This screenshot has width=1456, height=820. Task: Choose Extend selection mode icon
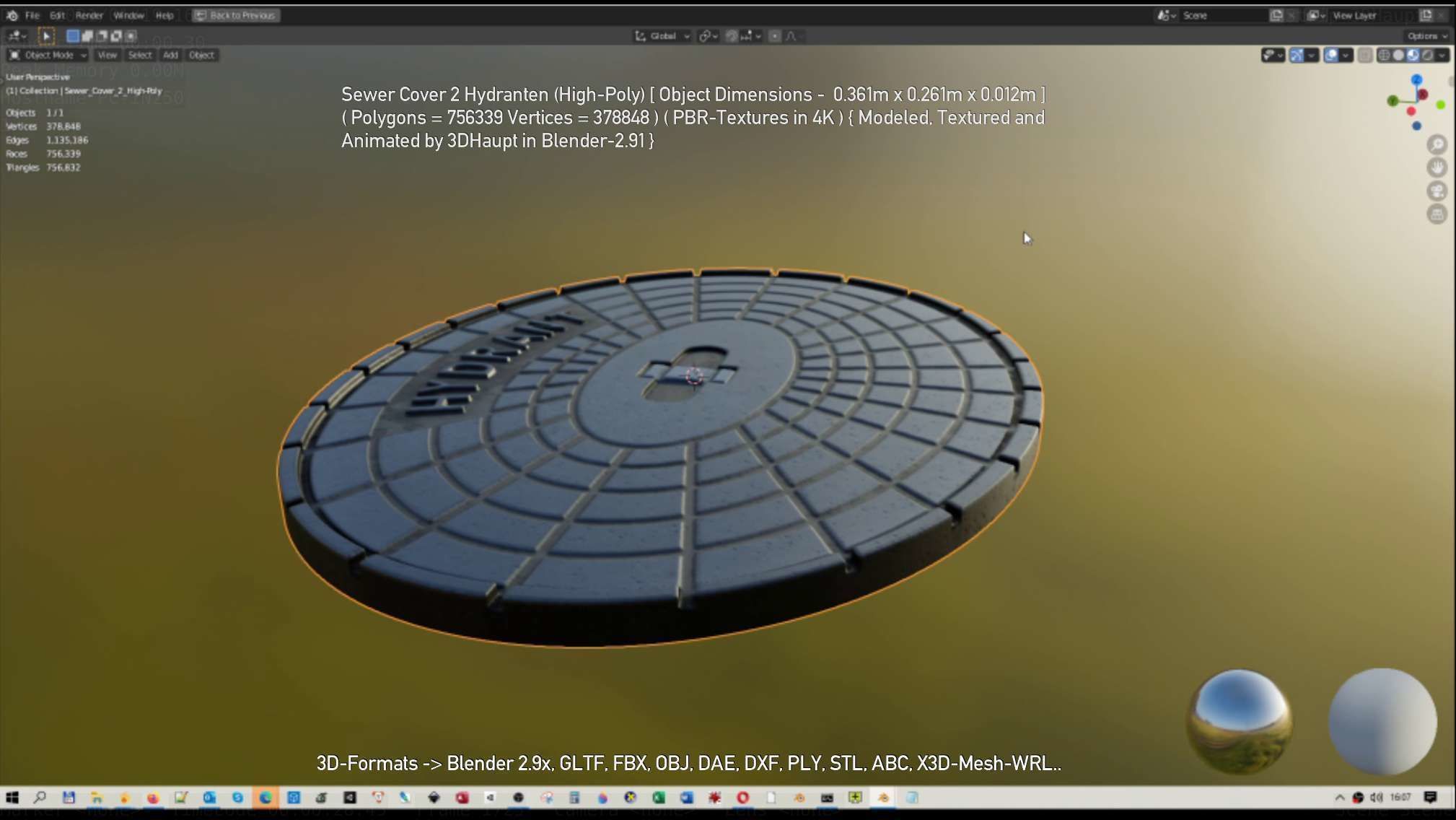87,35
